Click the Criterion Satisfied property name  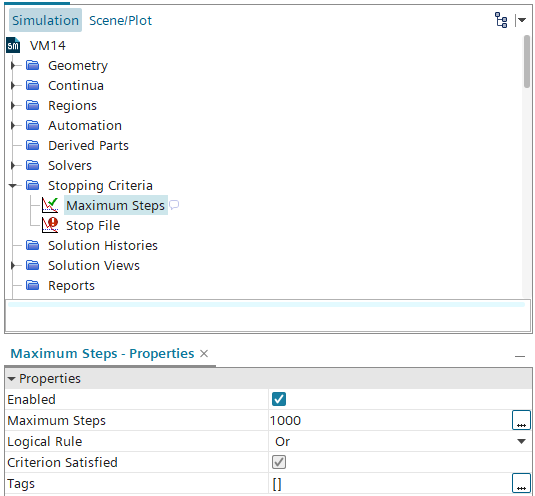(x=62, y=463)
